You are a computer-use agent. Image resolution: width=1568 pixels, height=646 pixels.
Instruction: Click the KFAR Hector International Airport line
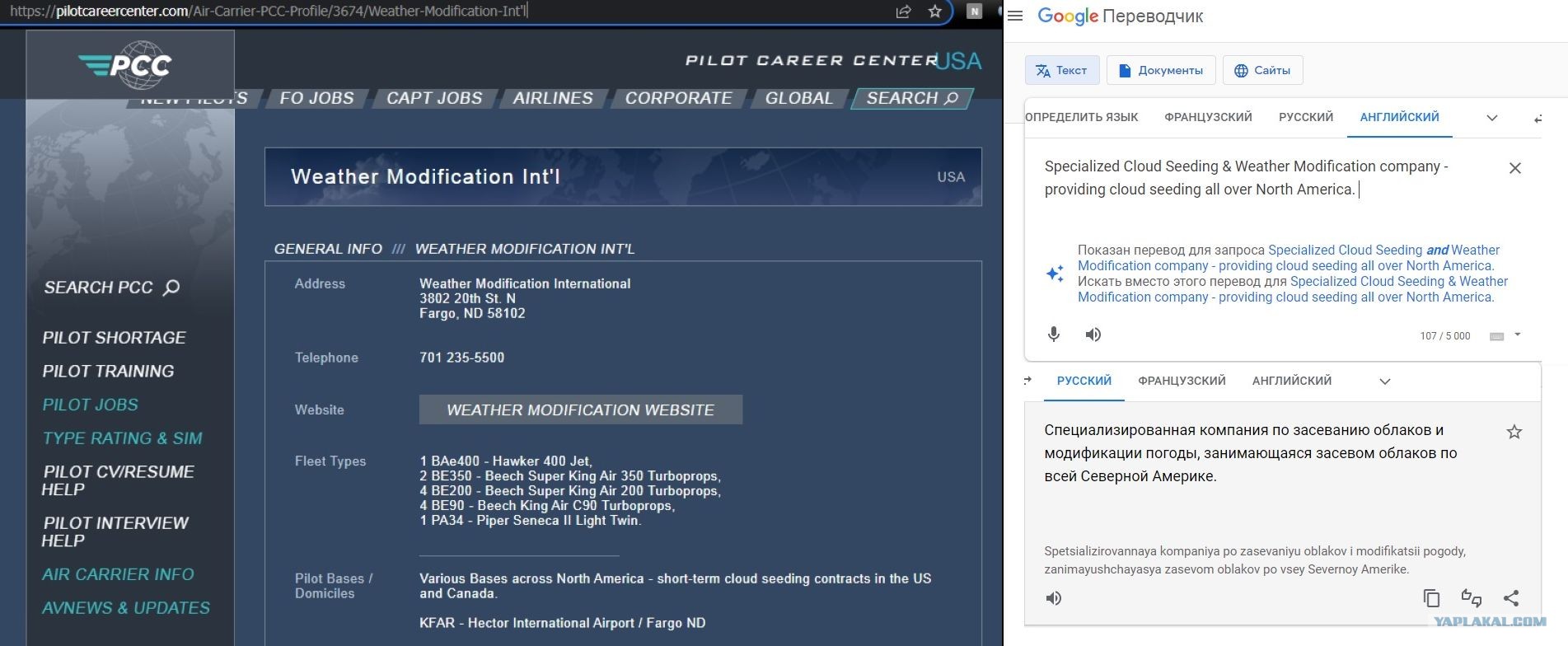coord(563,623)
